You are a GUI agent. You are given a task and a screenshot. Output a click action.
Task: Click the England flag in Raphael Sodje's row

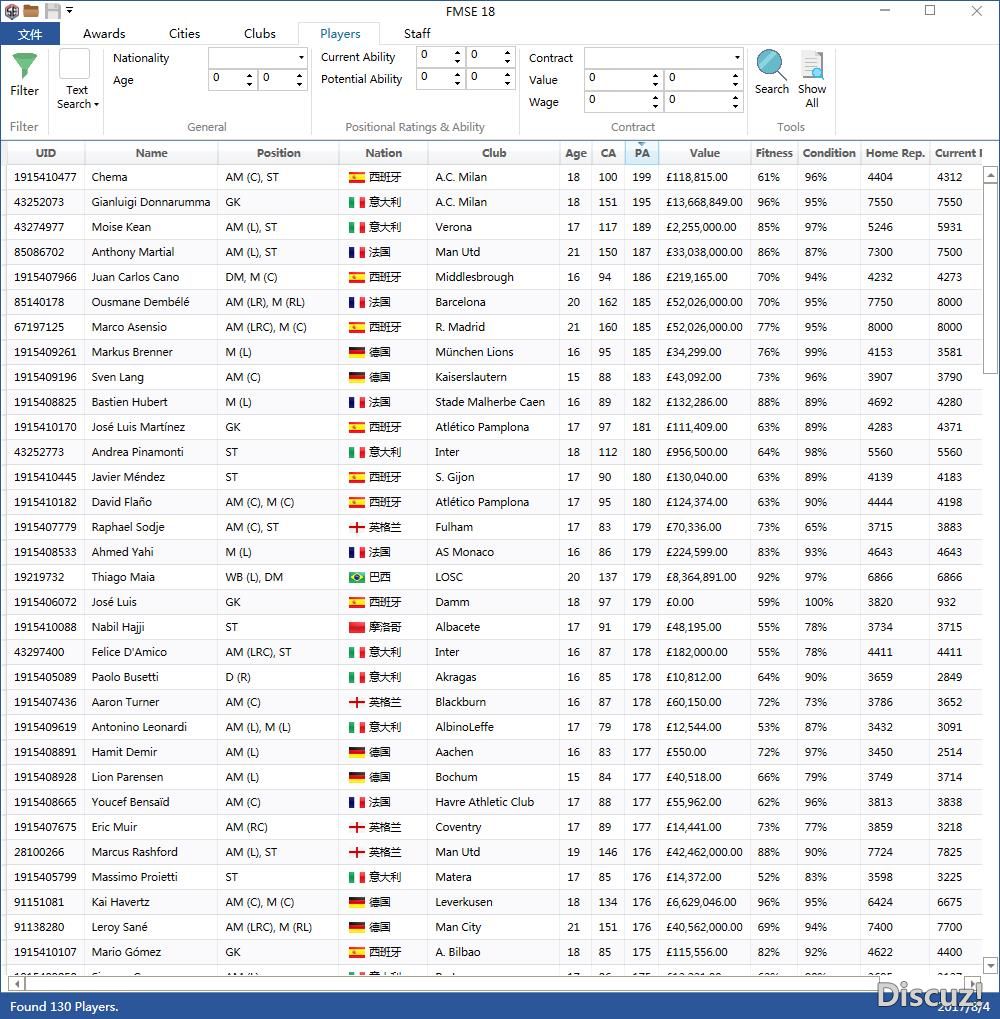click(x=357, y=527)
